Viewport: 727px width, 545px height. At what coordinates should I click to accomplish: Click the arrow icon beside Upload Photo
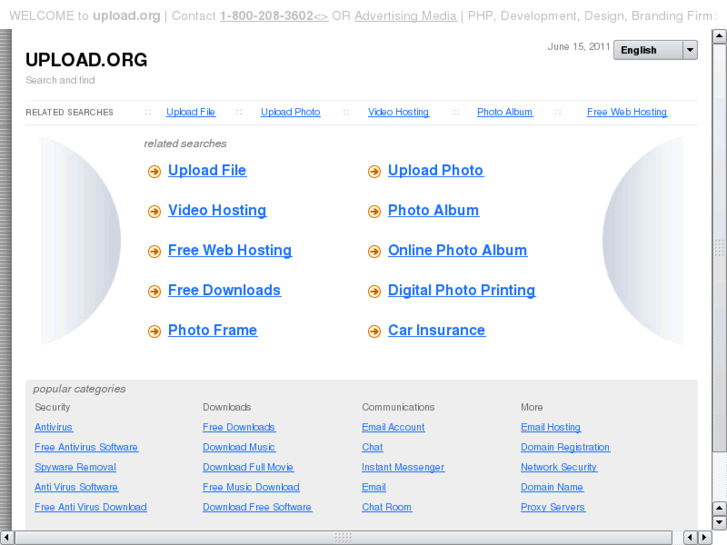[x=374, y=172]
